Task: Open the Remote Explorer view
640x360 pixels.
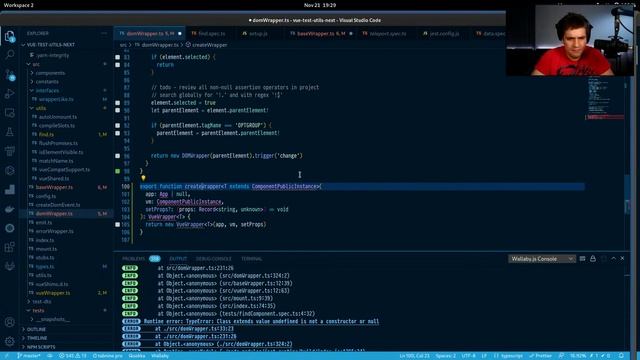Action: click(x=9, y=113)
